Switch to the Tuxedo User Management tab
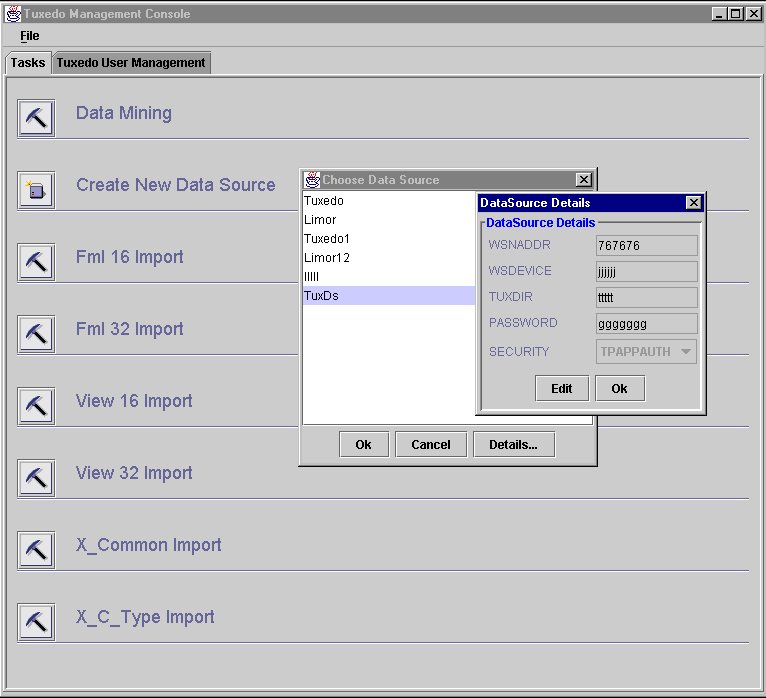The height and width of the screenshot is (698, 766). point(131,63)
